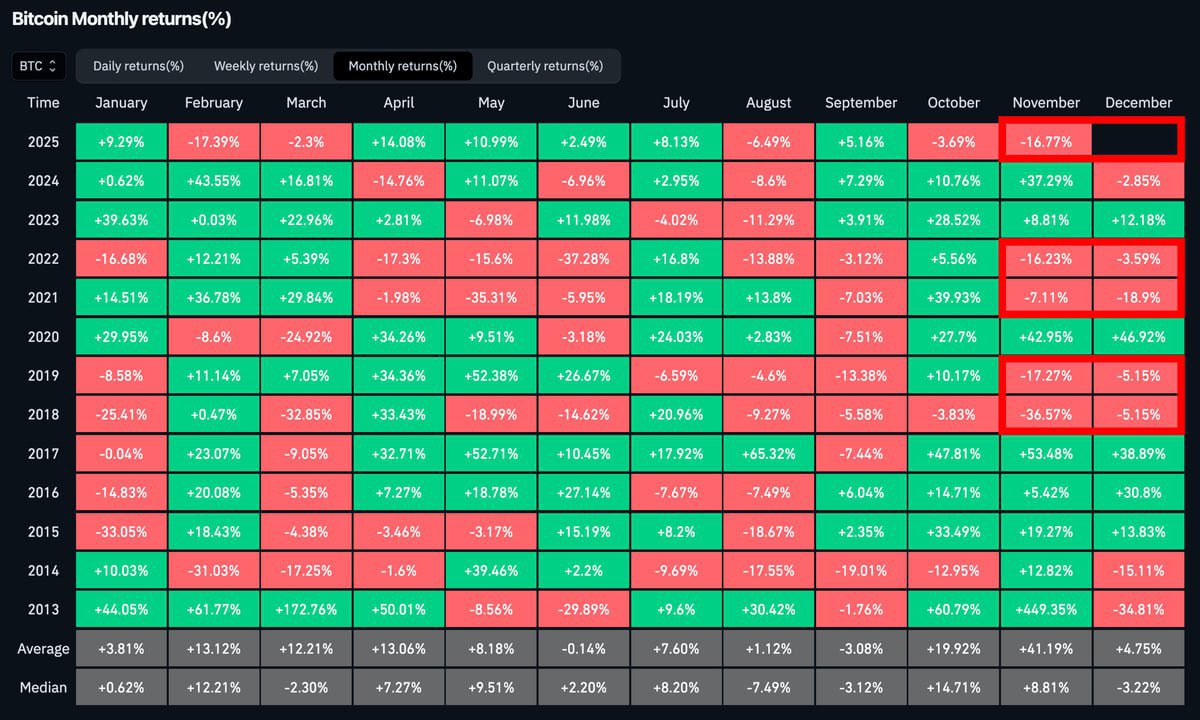Screen dimensions: 1200x720
Task: Click the March column header
Action: click(306, 102)
